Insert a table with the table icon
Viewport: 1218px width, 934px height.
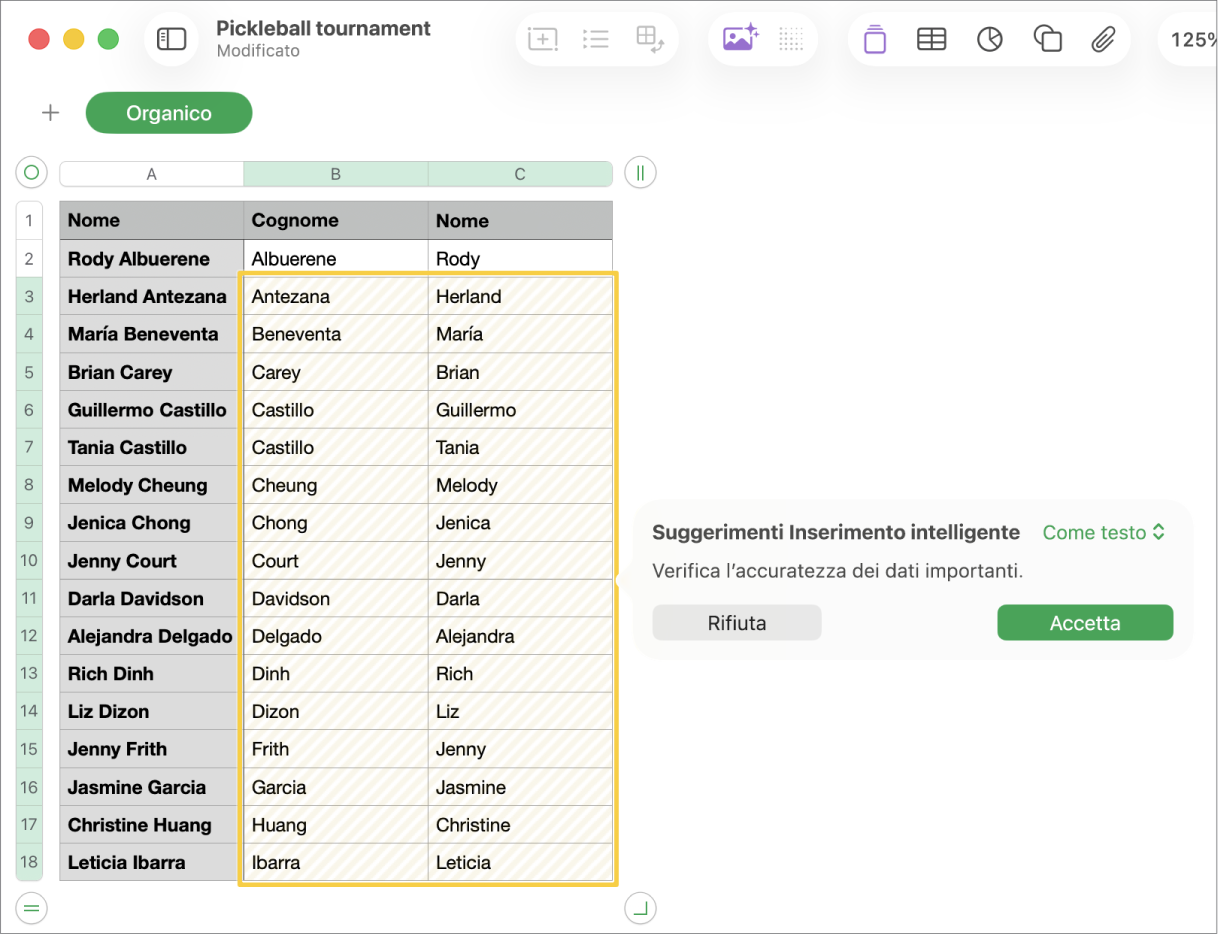click(932, 39)
